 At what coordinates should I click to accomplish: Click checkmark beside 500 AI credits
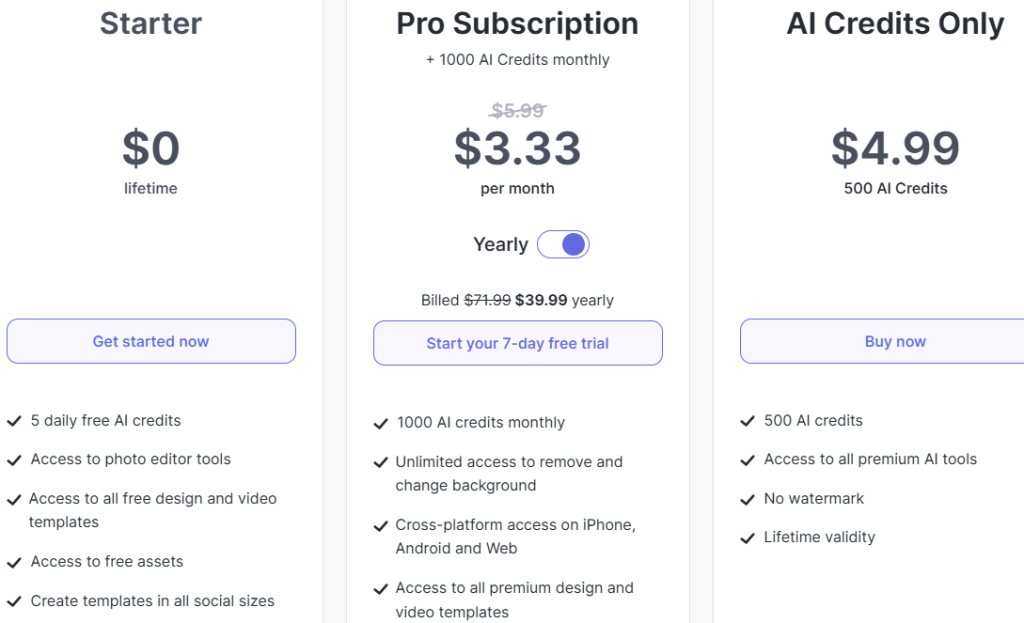coord(748,421)
